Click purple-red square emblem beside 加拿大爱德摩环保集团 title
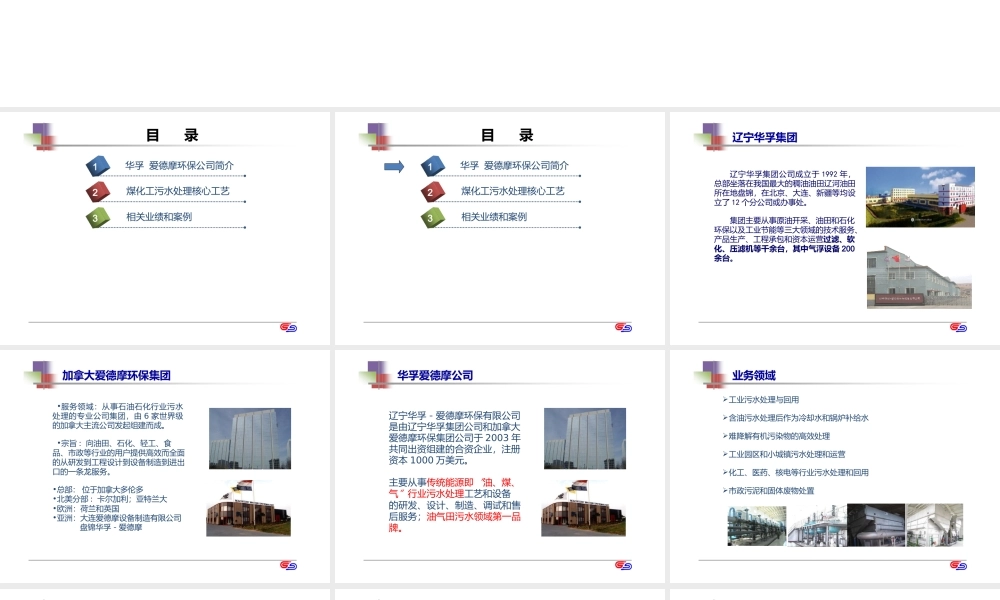The height and width of the screenshot is (600, 1000). click(x=41, y=375)
